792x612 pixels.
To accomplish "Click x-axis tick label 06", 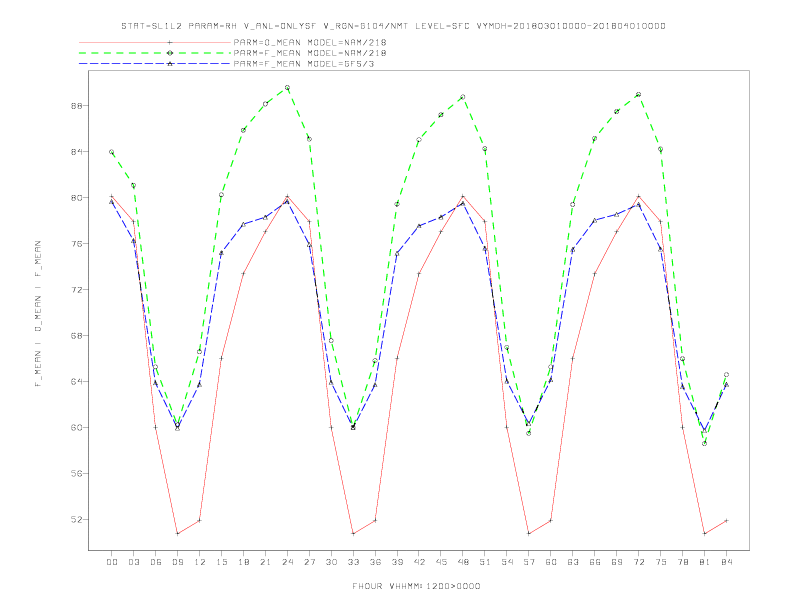I will click(x=156, y=562).
